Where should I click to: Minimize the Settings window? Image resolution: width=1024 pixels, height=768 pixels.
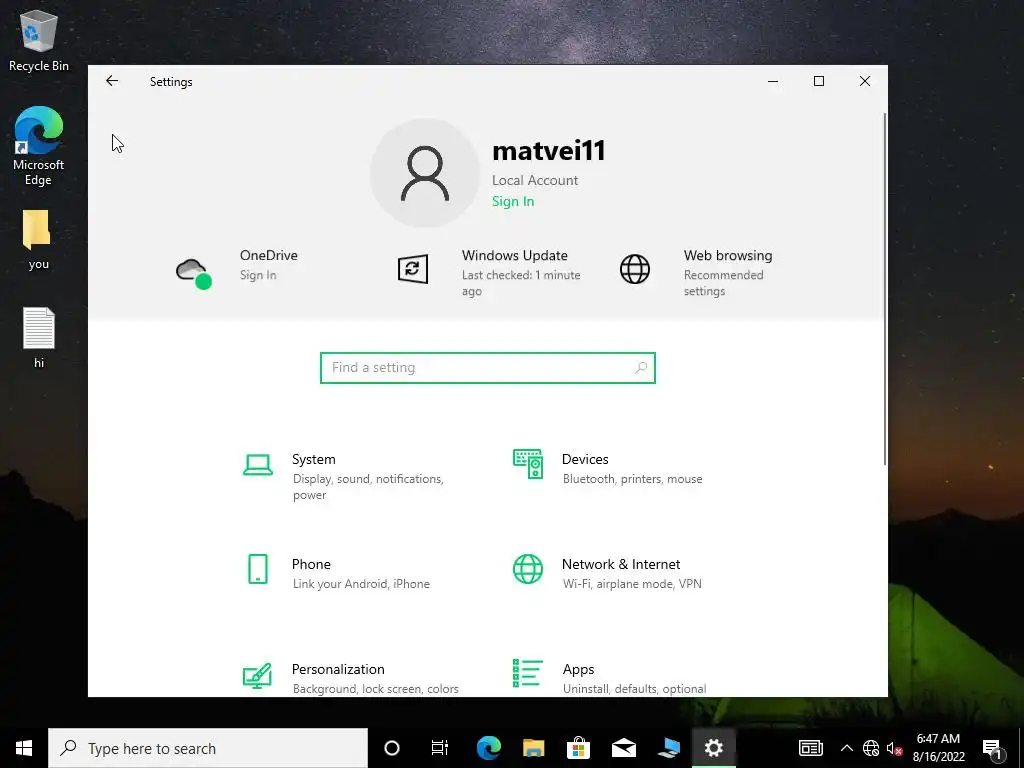pyautogui.click(x=773, y=81)
